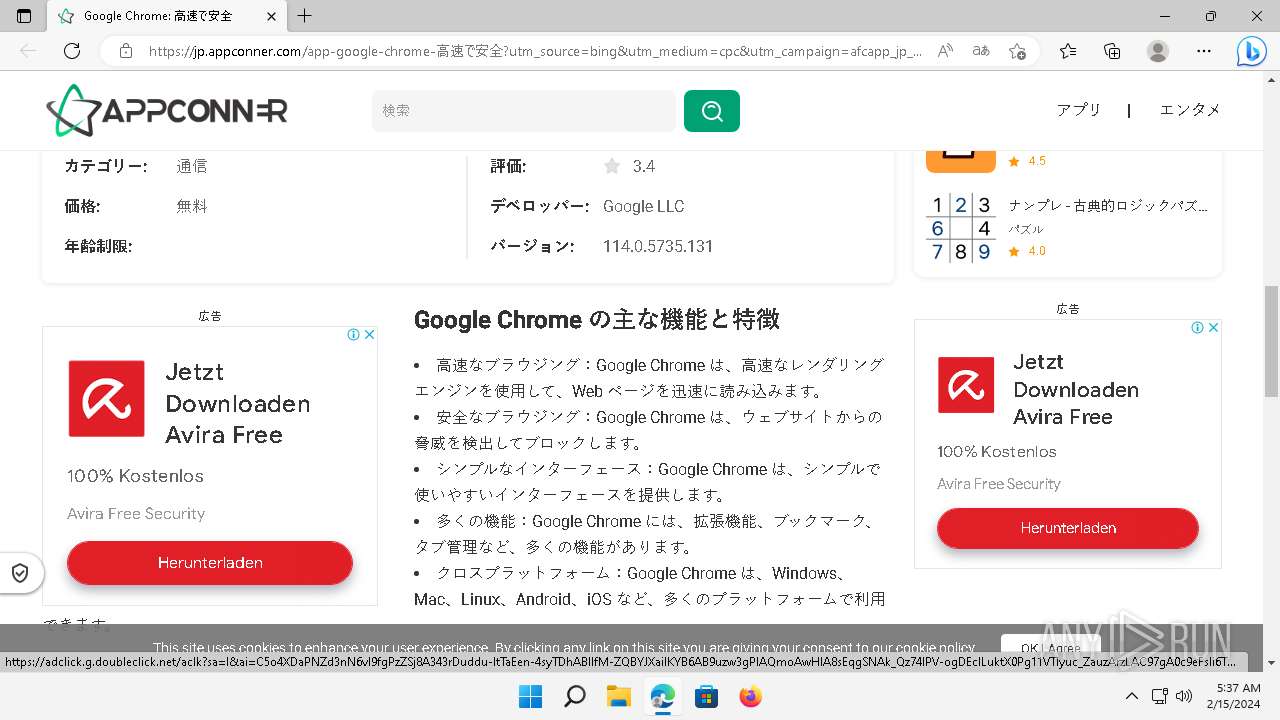Click the green search magnifier button

click(x=712, y=111)
